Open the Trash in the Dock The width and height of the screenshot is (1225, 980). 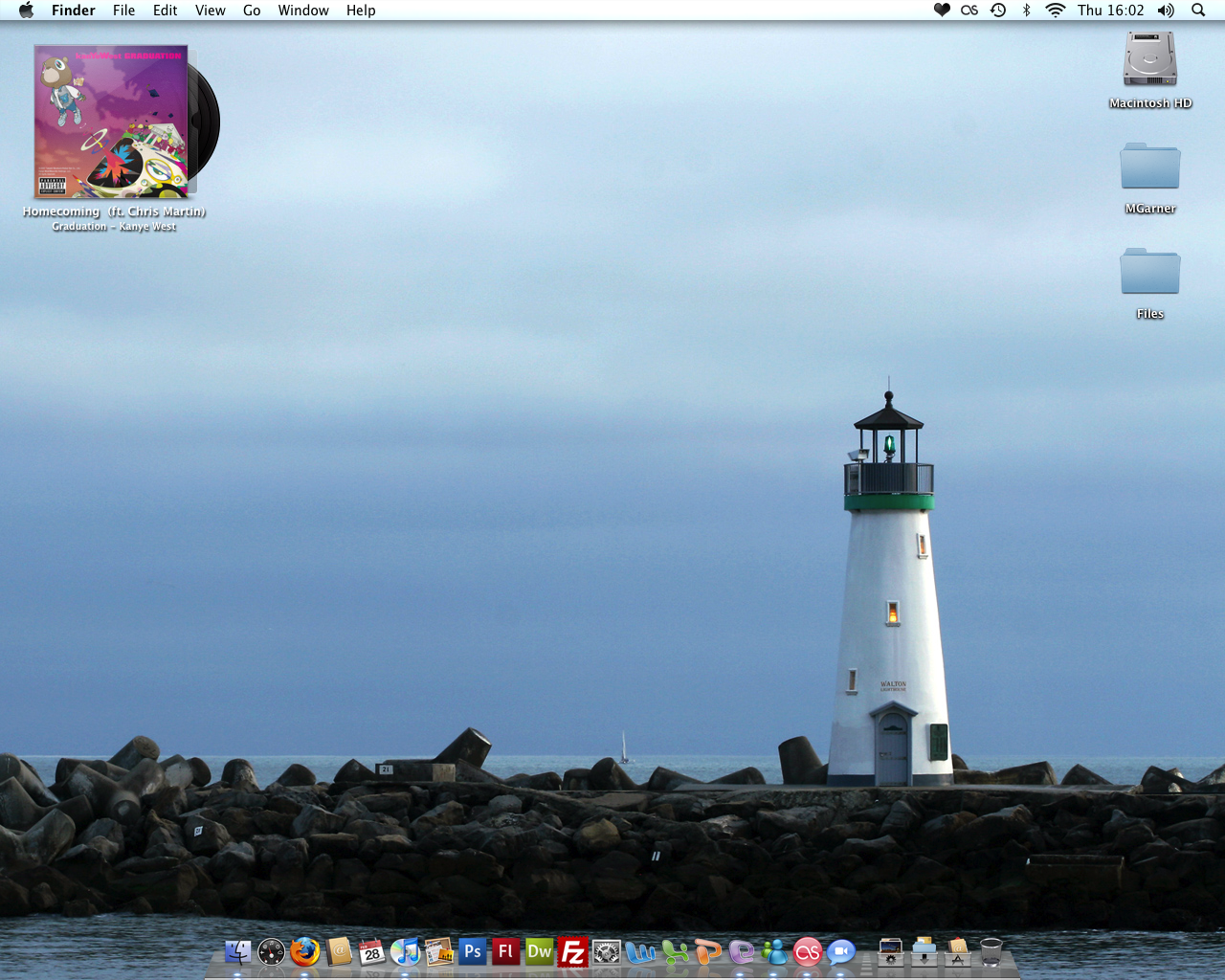(x=991, y=952)
